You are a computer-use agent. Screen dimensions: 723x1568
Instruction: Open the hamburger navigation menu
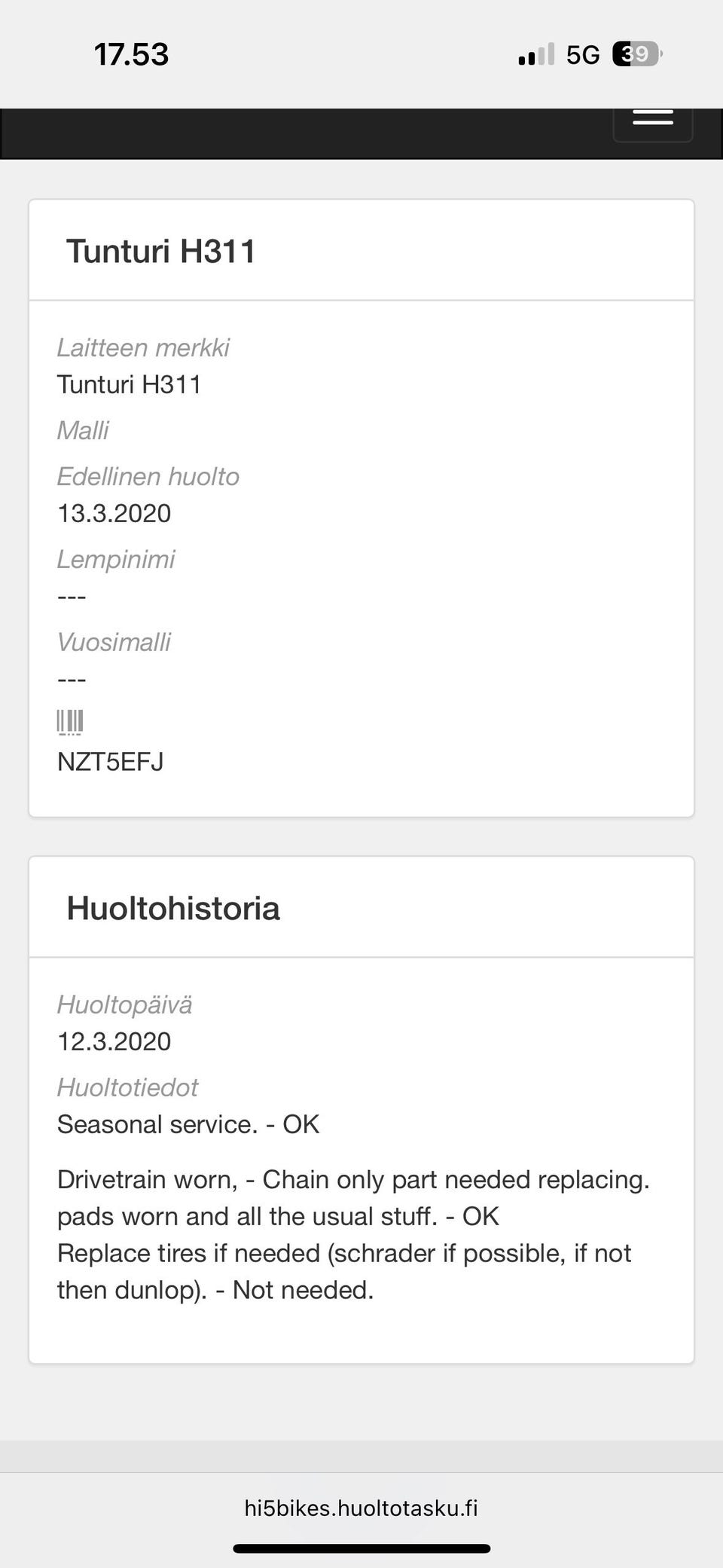[652, 119]
